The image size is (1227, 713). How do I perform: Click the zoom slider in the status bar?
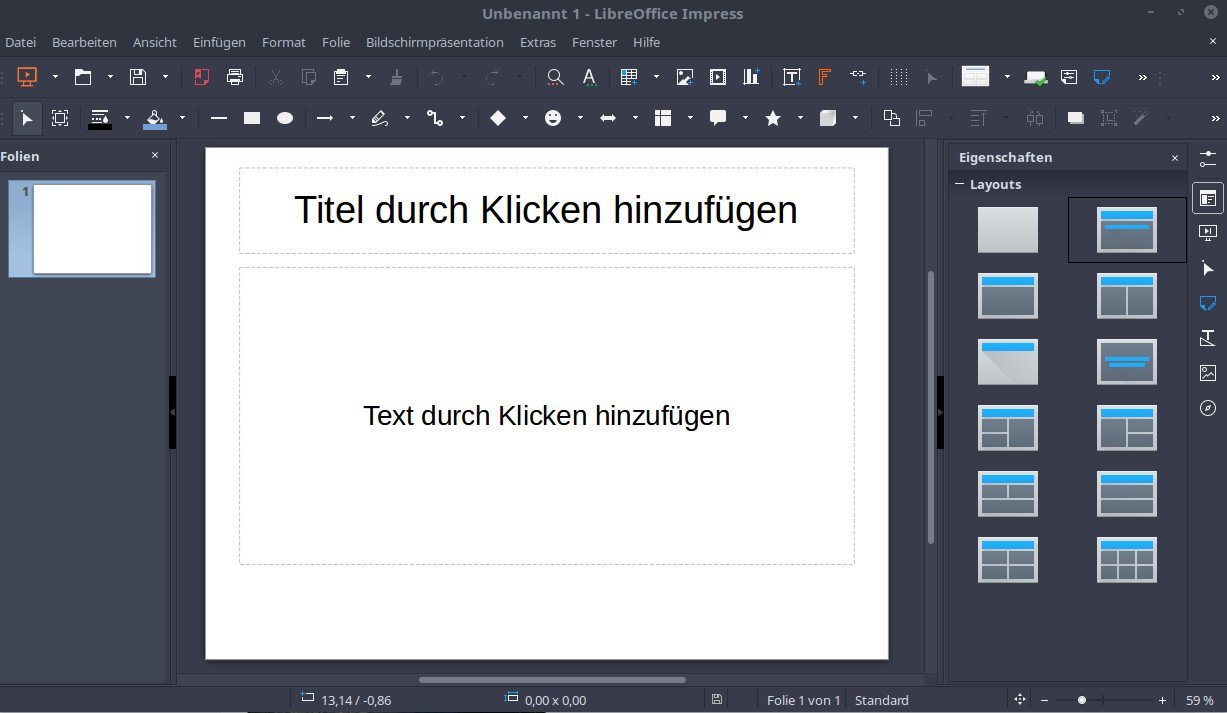coord(1083,700)
